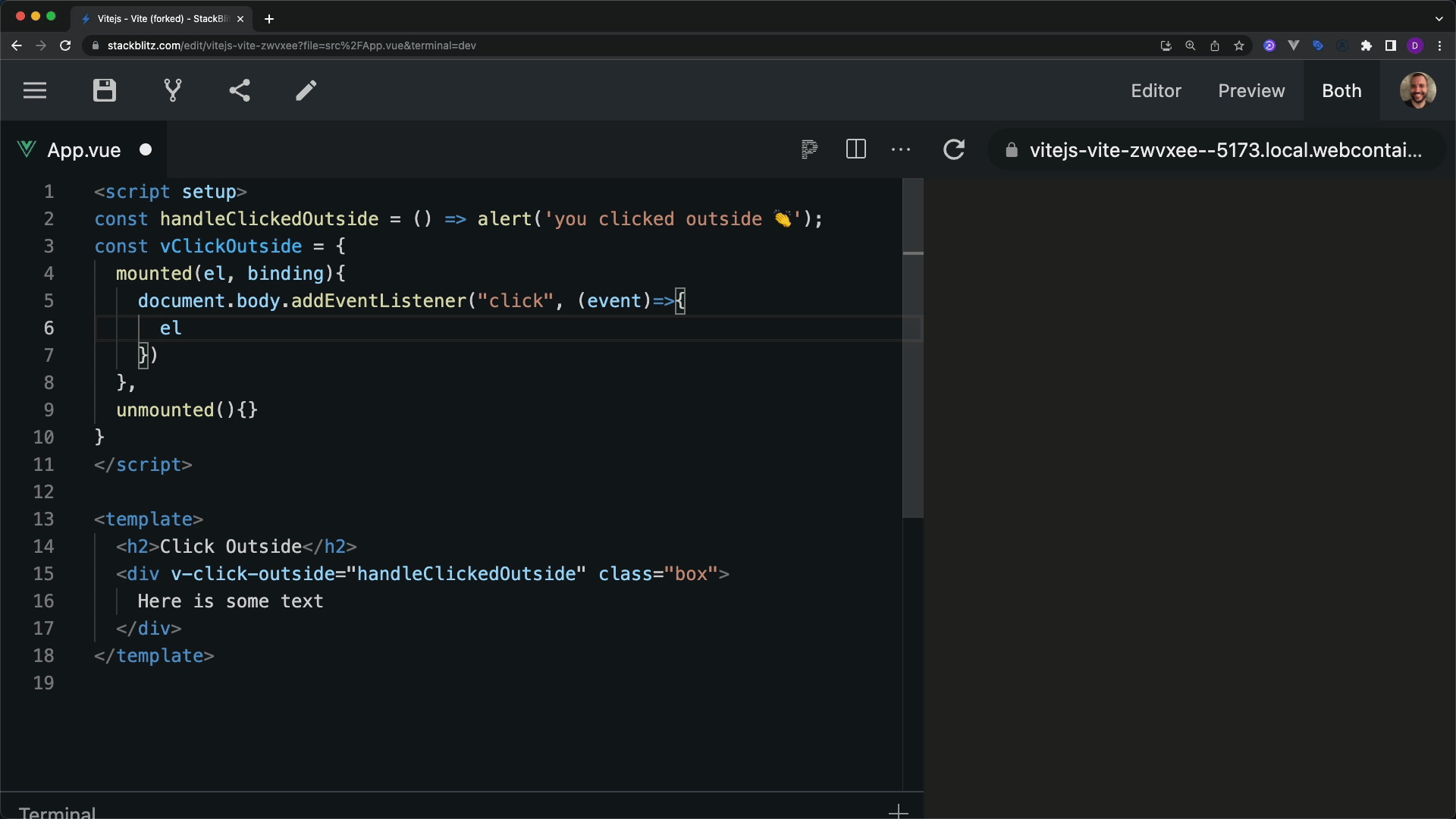Reload the preview pane
Image resolution: width=1456 pixels, height=819 pixels.
click(954, 149)
